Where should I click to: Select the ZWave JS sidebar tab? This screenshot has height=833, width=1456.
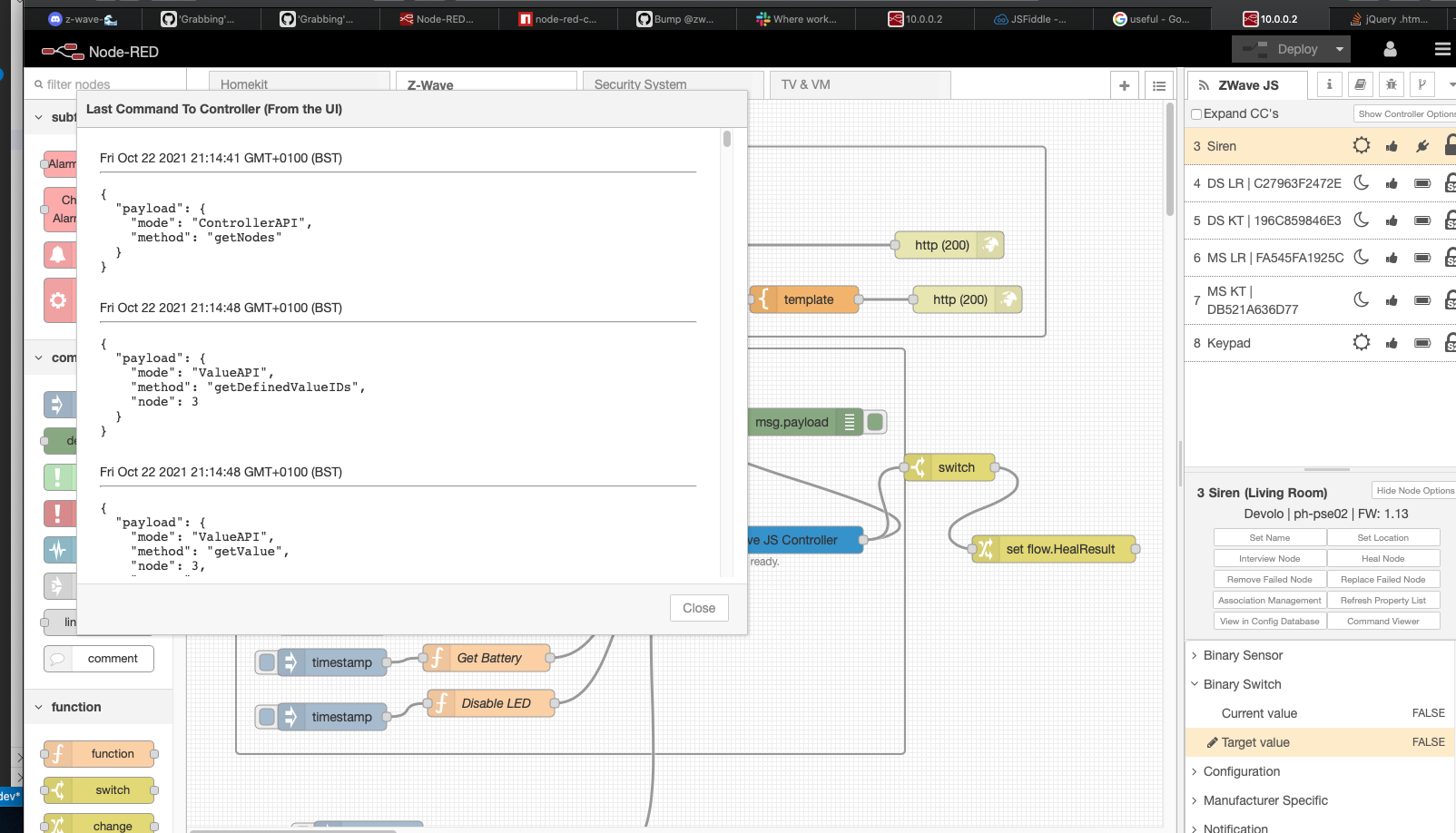click(x=1247, y=84)
